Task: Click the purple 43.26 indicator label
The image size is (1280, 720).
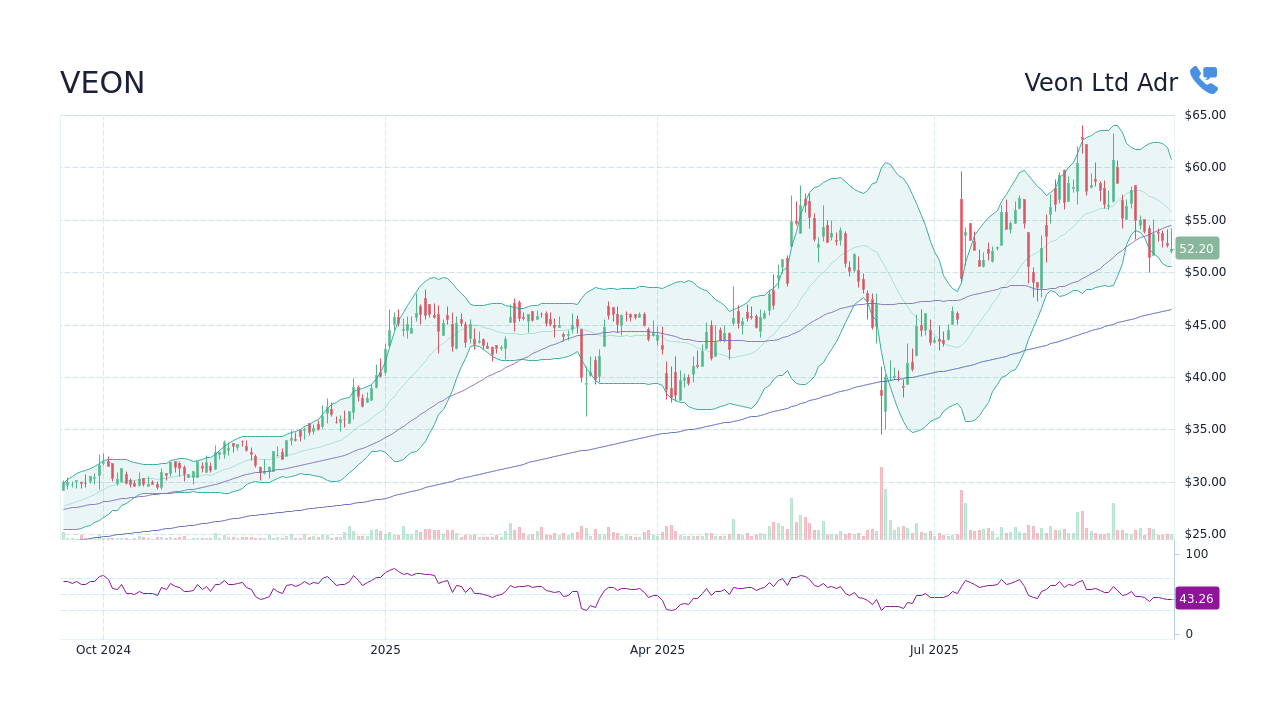Action: click(1196, 598)
